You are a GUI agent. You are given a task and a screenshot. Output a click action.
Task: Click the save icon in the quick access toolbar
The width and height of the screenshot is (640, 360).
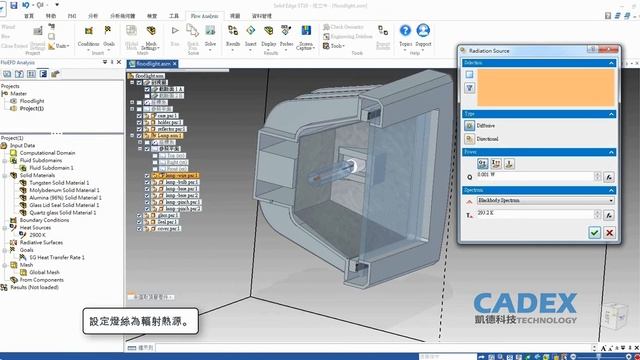pos(13,5)
